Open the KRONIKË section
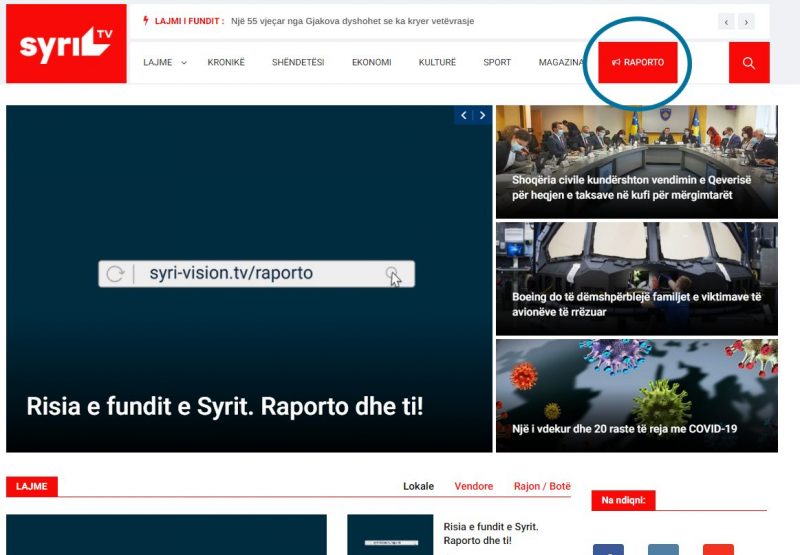Image resolution: width=800 pixels, height=555 pixels. (x=226, y=62)
